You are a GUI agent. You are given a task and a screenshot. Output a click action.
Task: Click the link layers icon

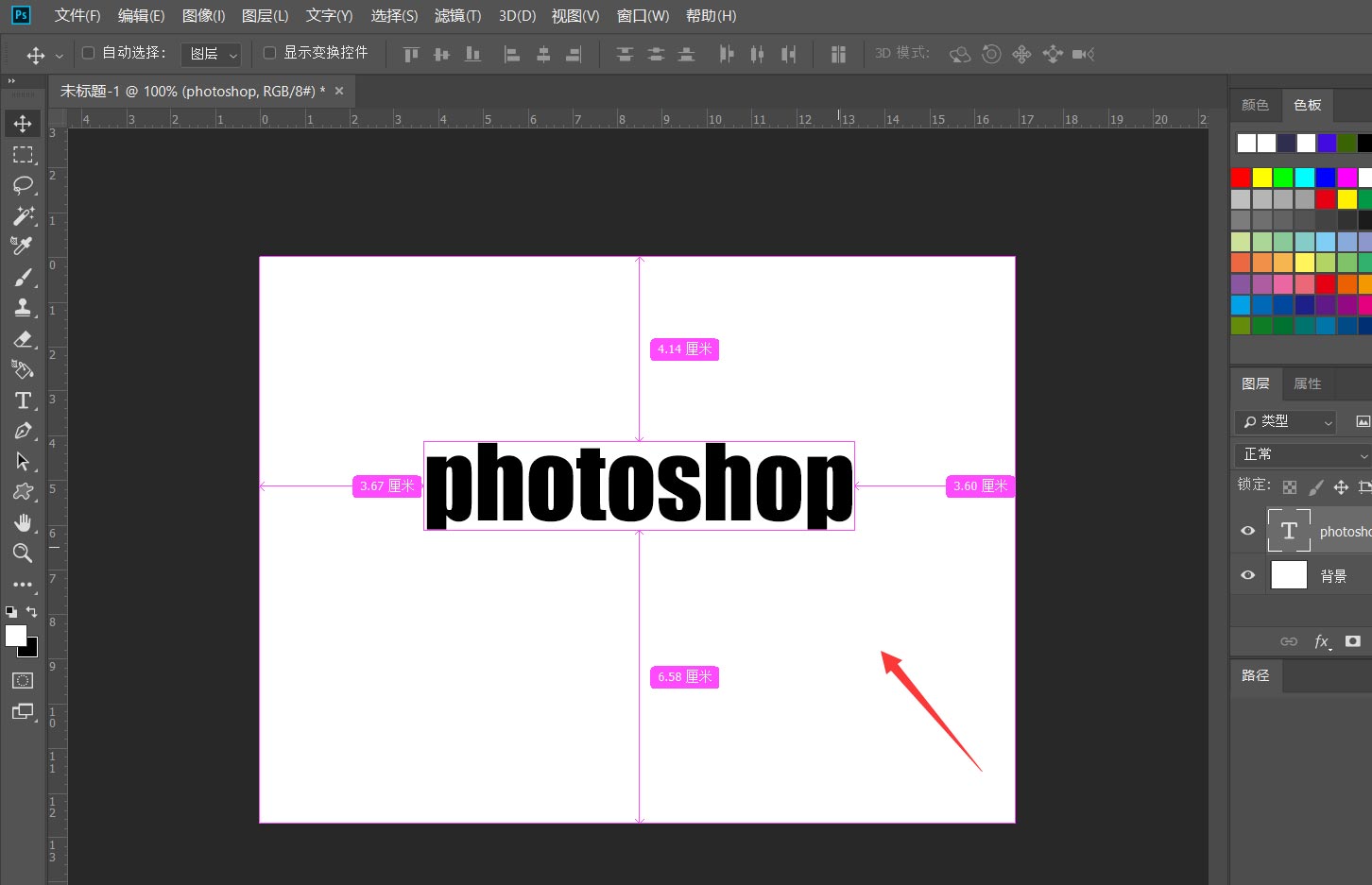pos(1289,641)
